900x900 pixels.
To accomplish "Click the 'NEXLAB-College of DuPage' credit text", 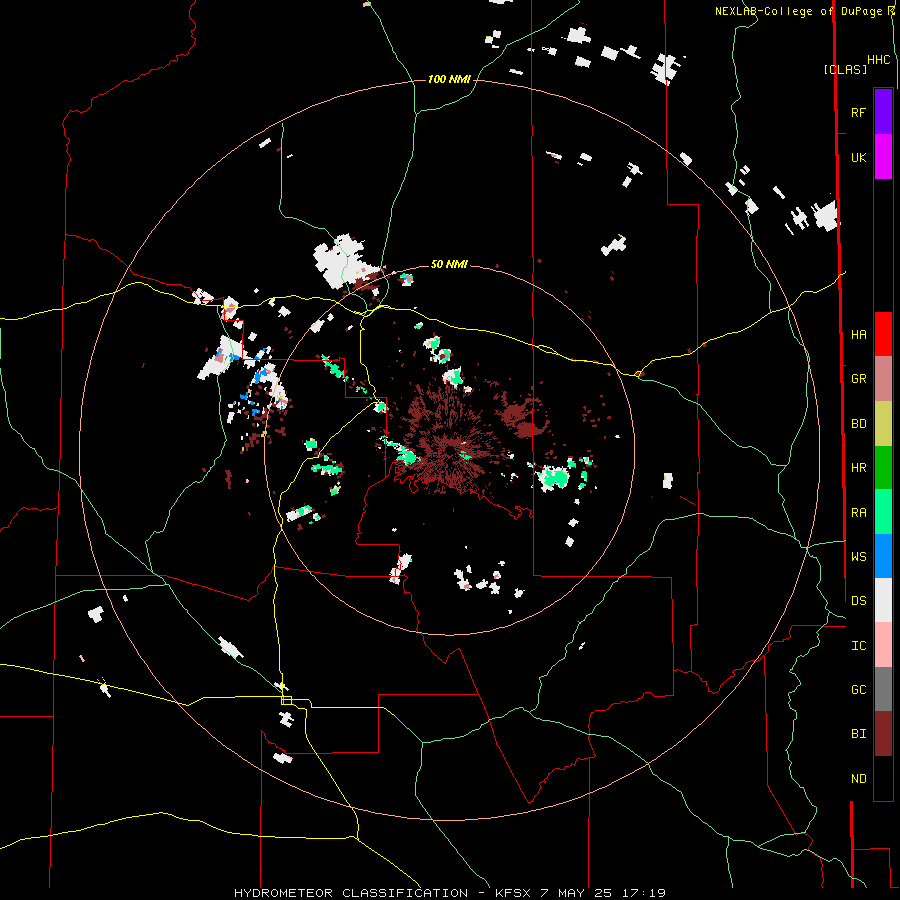I will point(798,11).
